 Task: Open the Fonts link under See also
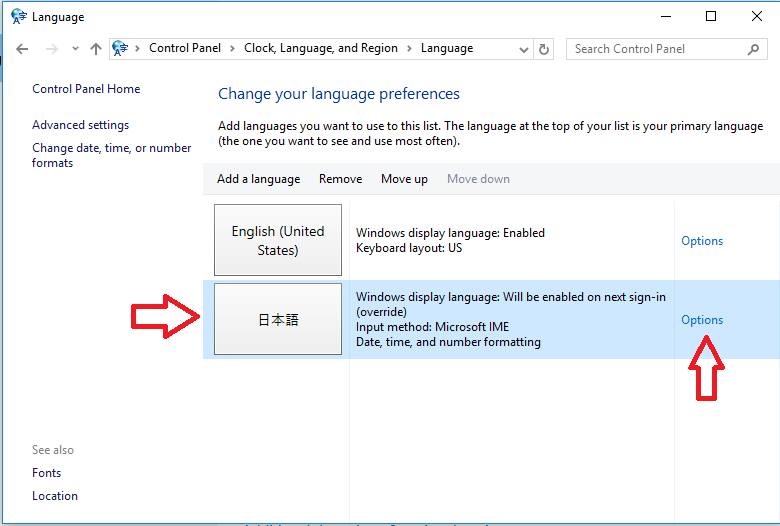coord(46,473)
